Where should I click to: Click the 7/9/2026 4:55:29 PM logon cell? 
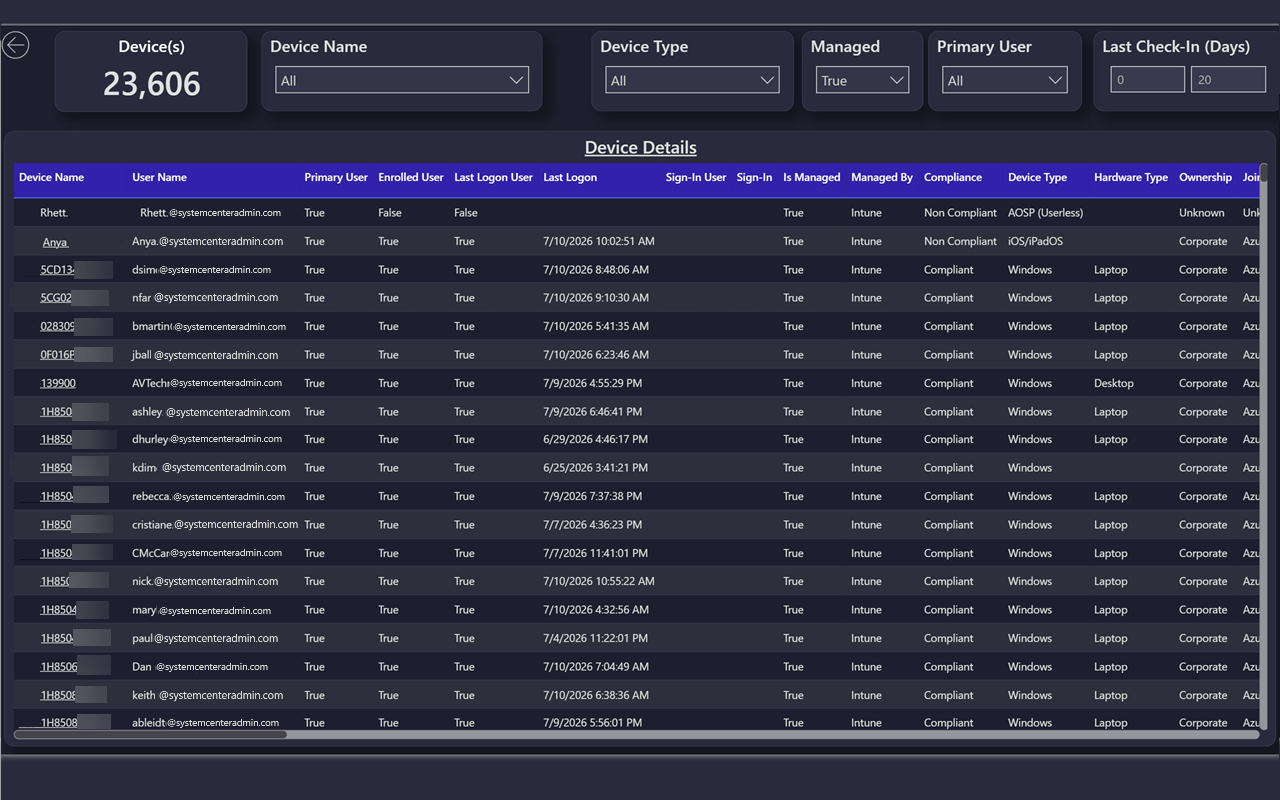pos(593,383)
